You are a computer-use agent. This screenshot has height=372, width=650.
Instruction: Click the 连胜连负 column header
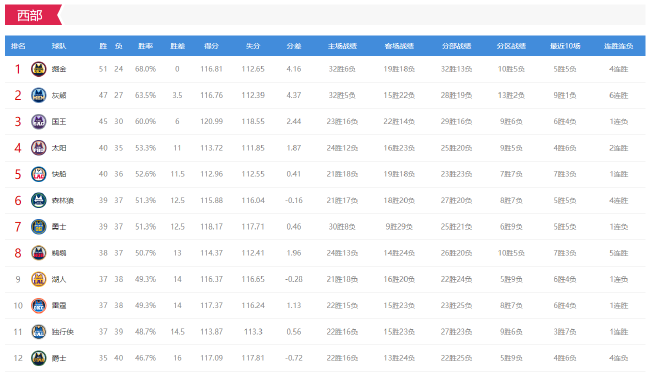(x=618, y=46)
